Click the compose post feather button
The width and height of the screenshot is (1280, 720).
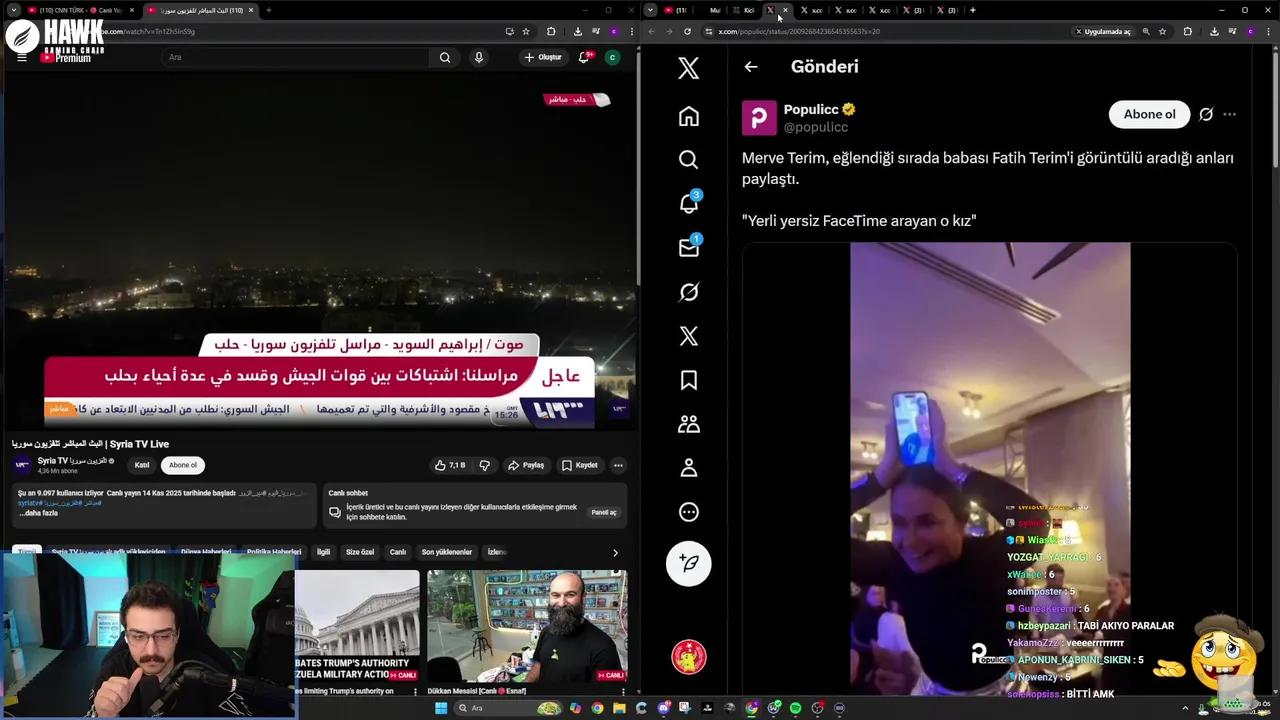[x=688, y=563]
